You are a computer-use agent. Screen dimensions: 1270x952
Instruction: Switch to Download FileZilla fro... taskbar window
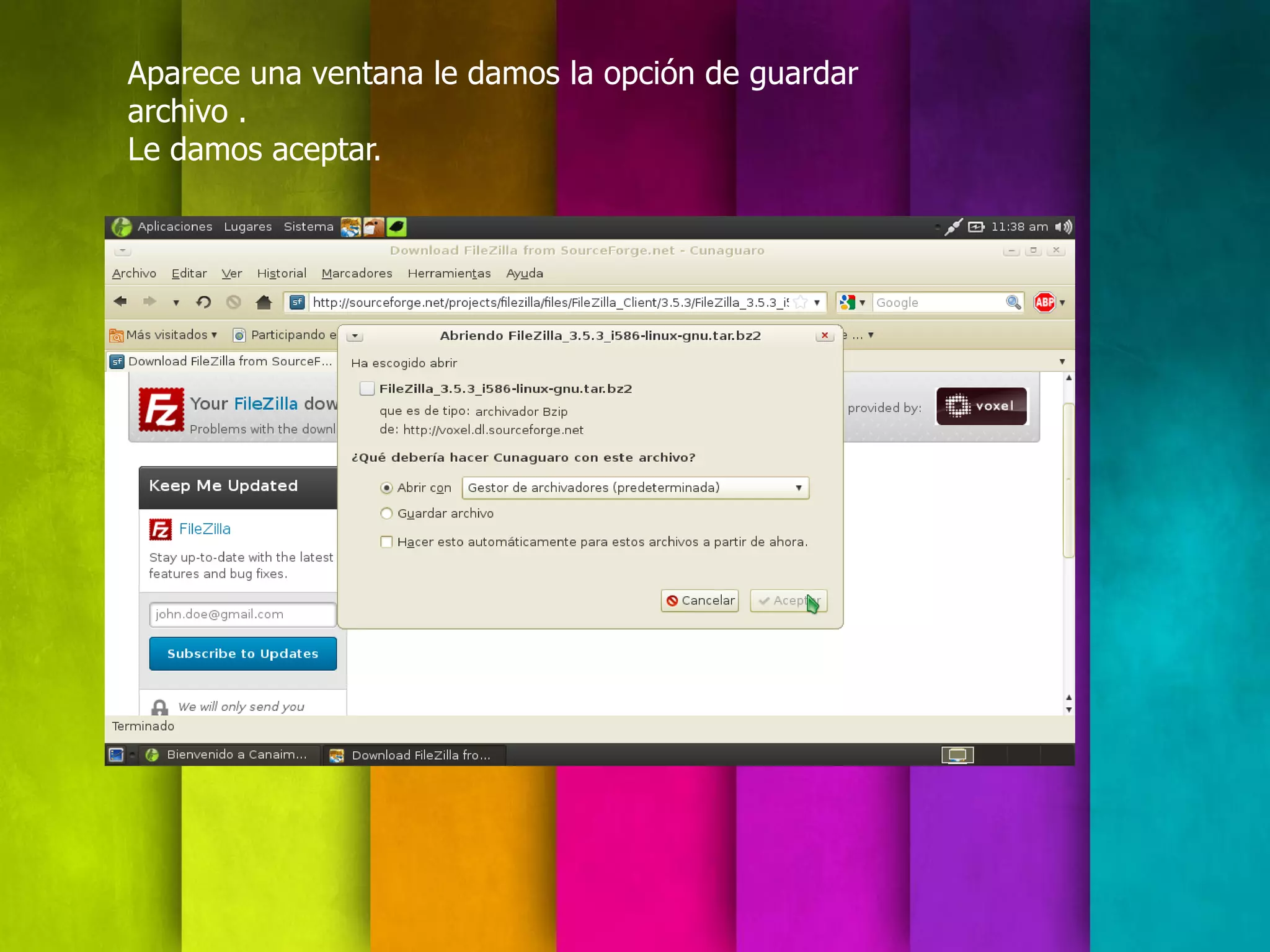(414, 755)
